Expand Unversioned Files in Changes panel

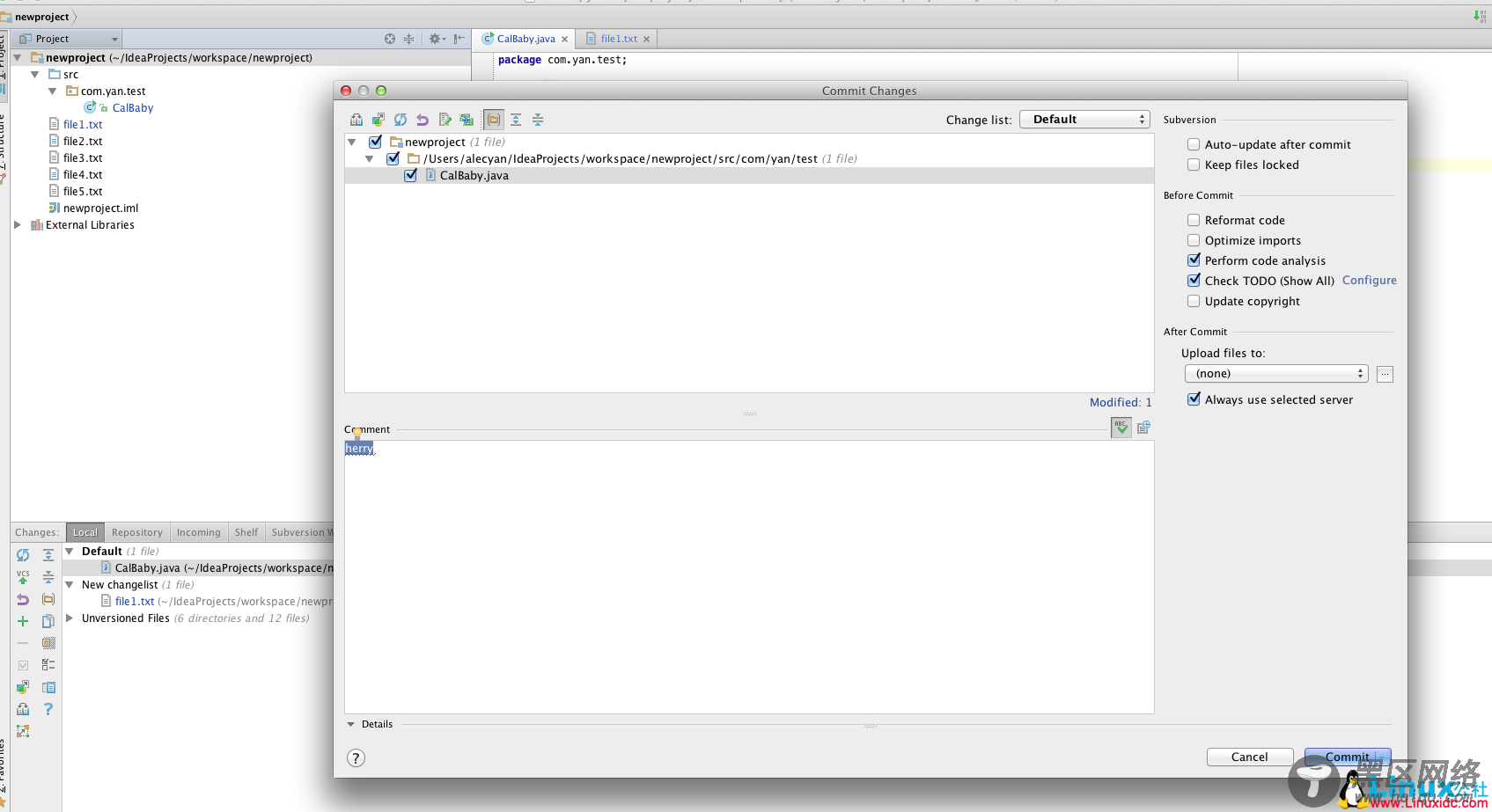[x=70, y=618]
